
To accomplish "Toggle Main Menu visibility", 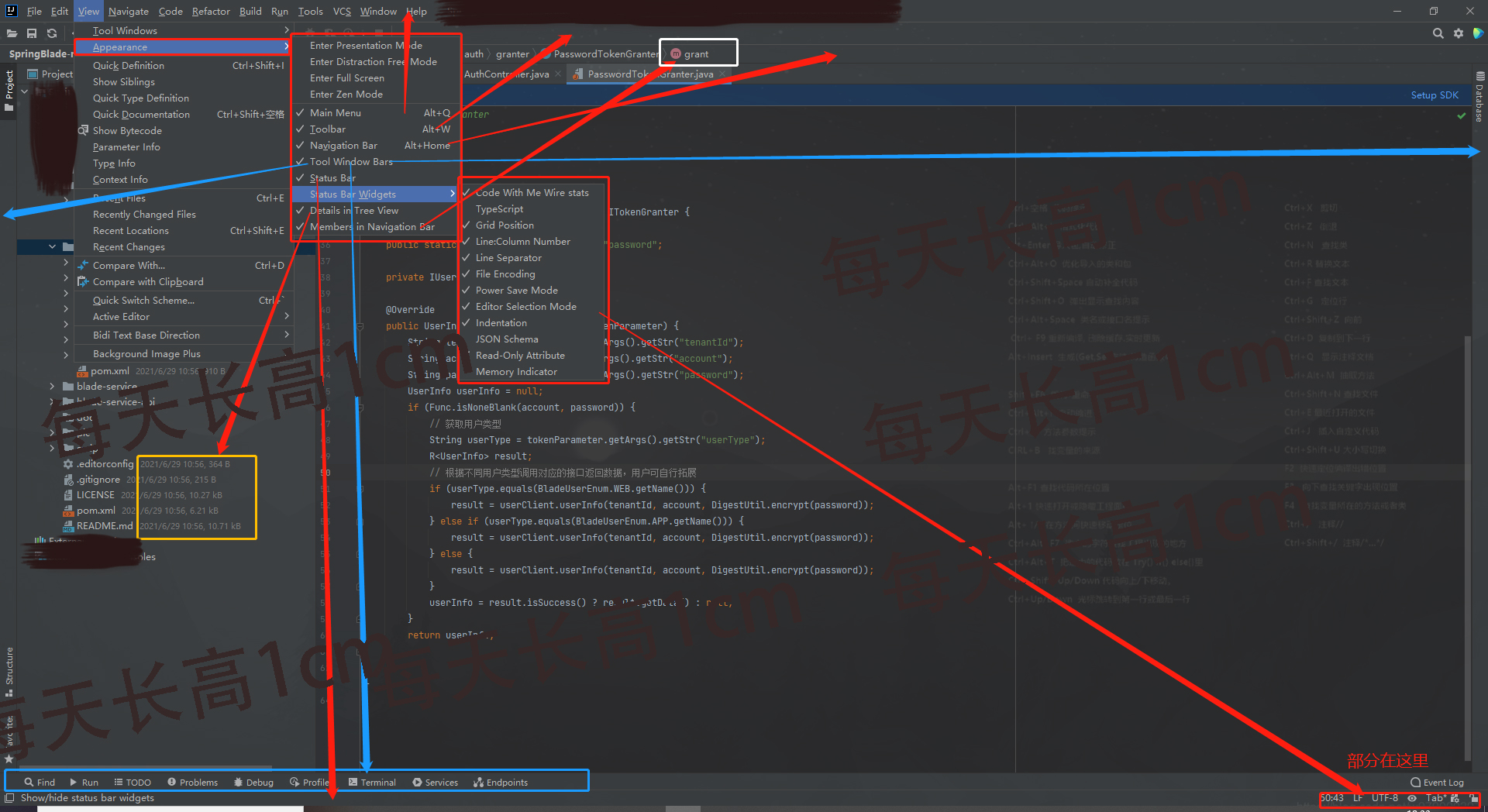I will click(376, 113).
